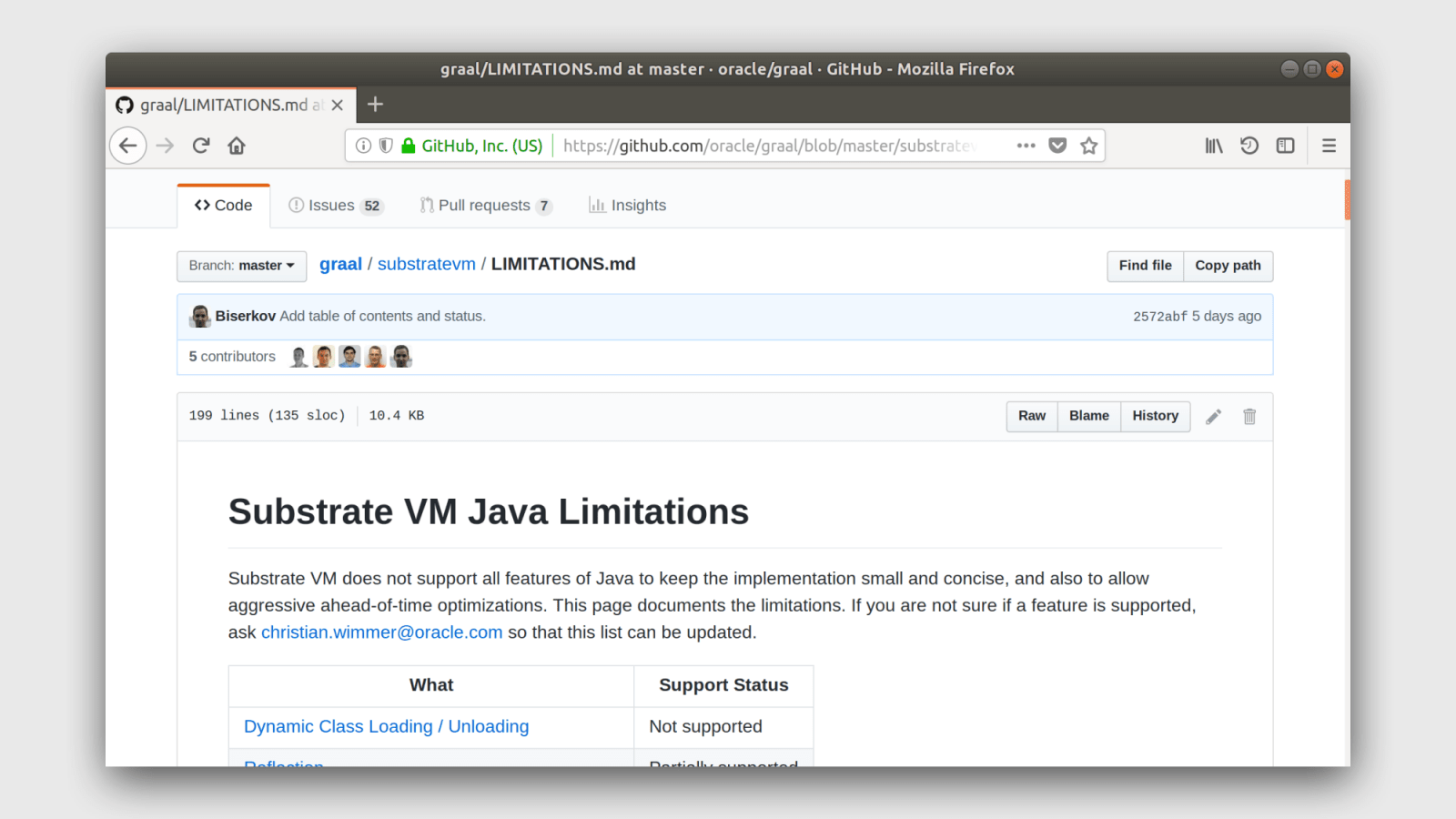Email christian.wimmer@oracle.com link
The width and height of the screenshot is (1456, 819).
point(382,632)
